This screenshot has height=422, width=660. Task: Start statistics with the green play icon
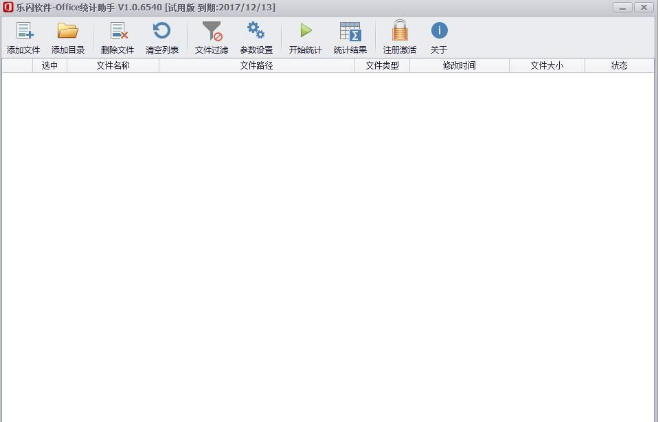tap(306, 30)
